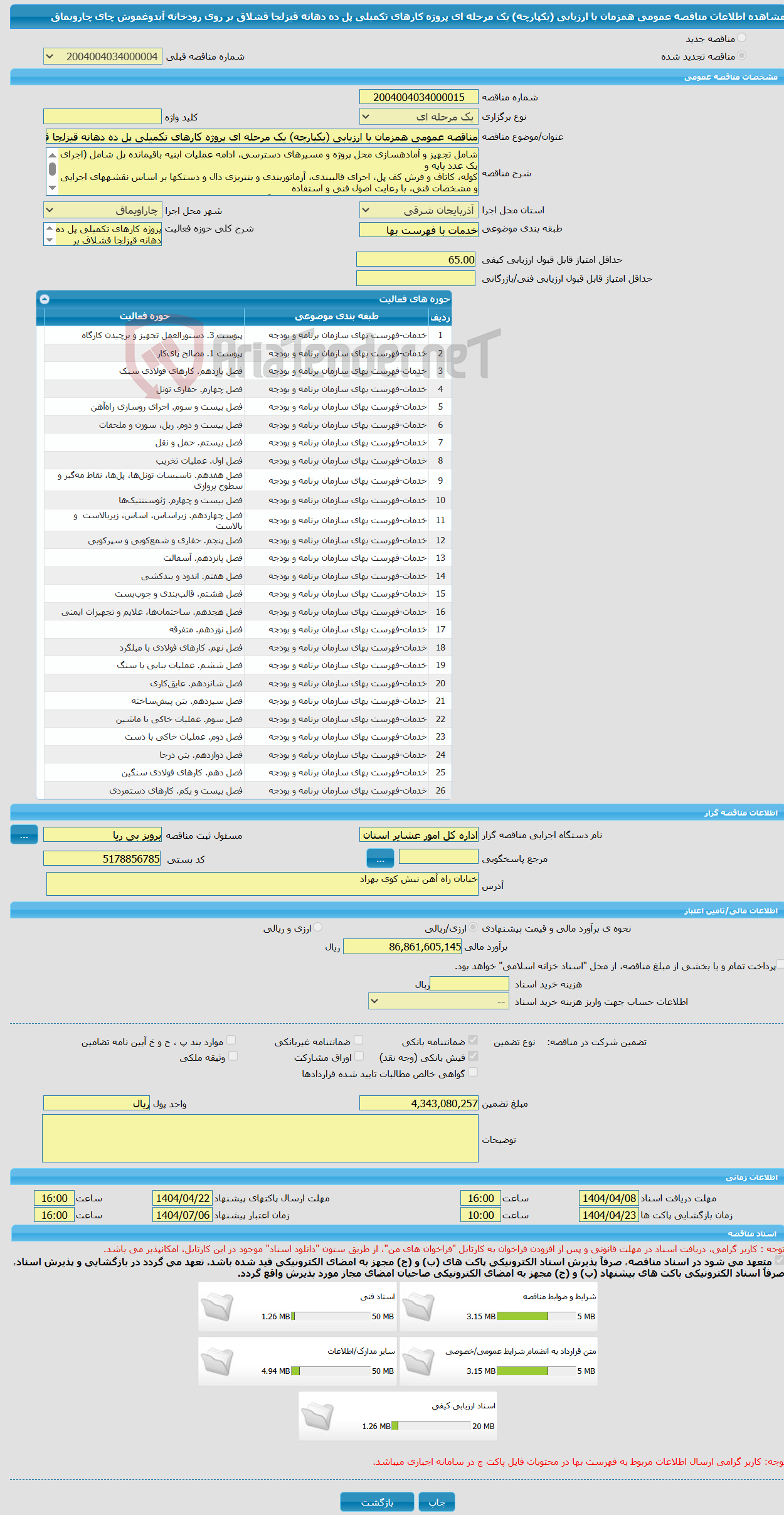Viewport: 784px width, 1515px height.
Task: Toggle the اوراق مشارکت checkbox
Action: [x=358, y=1056]
